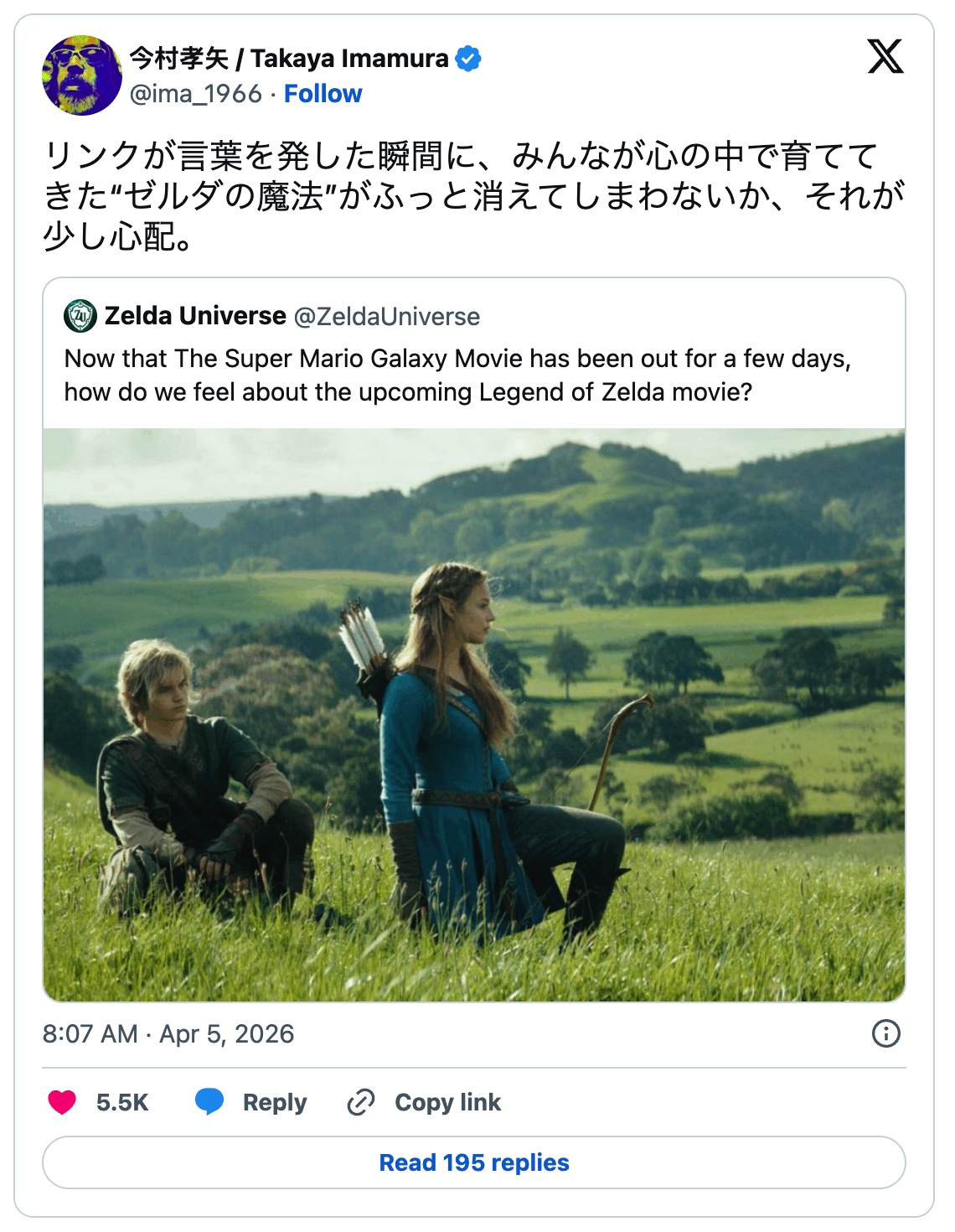Screen dimensions: 955x1232
Task: Open the X logo link
Action: pyautogui.click(x=885, y=57)
